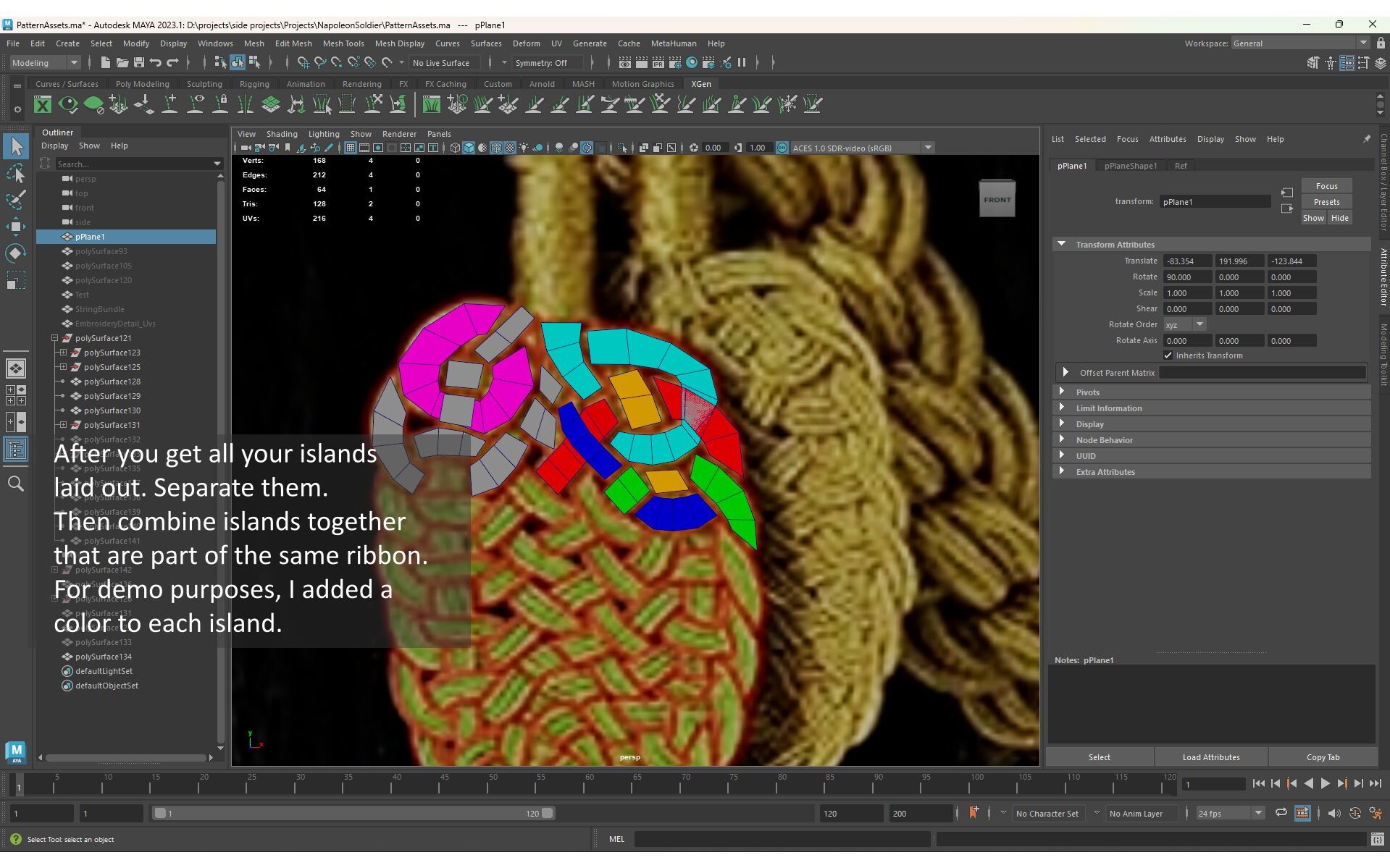Toggle the viewport grid display
The height and width of the screenshot is (868, 1390).
(x=350, y=148)
